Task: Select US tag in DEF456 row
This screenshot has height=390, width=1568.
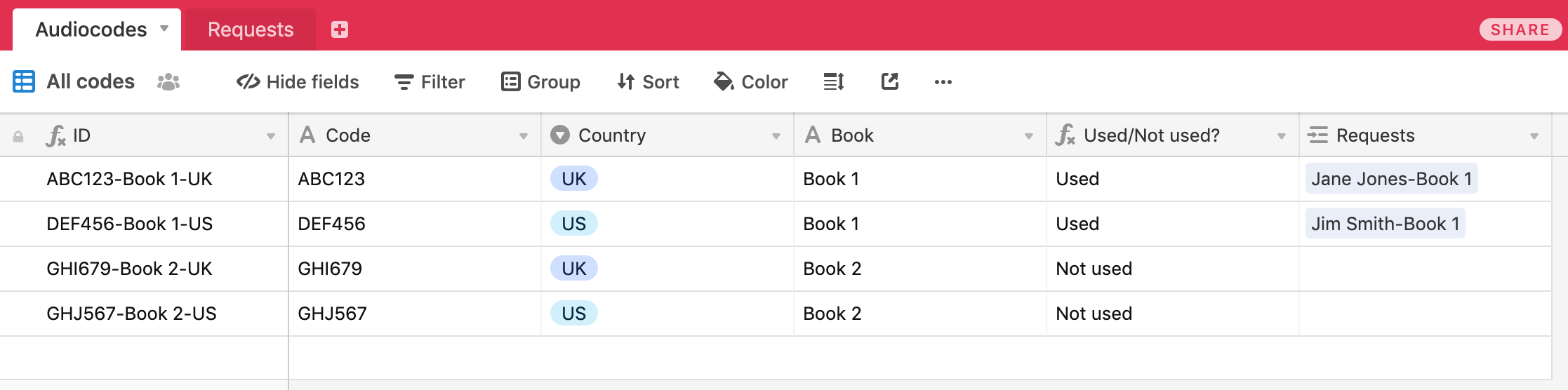Action: pos(574,224)
